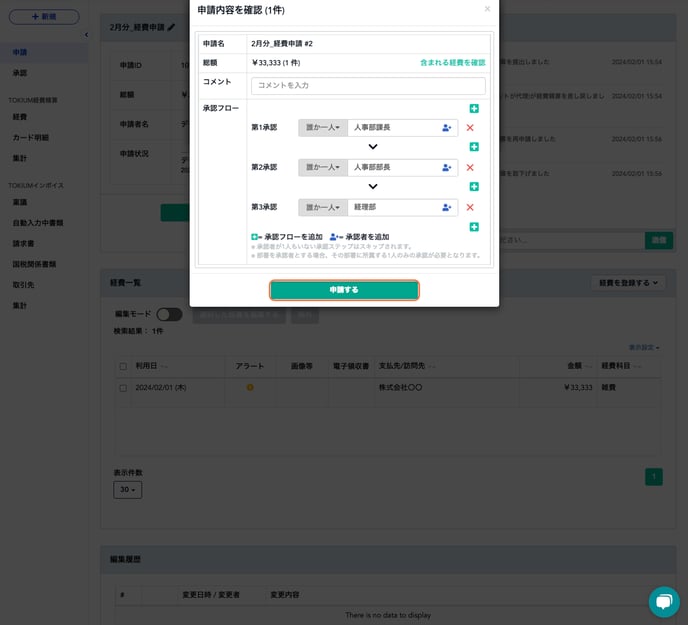The height and width of the screenshot is (625, 688).
Task: Add approver to 人事部部長 step
Action: click(x=447, y=167)
